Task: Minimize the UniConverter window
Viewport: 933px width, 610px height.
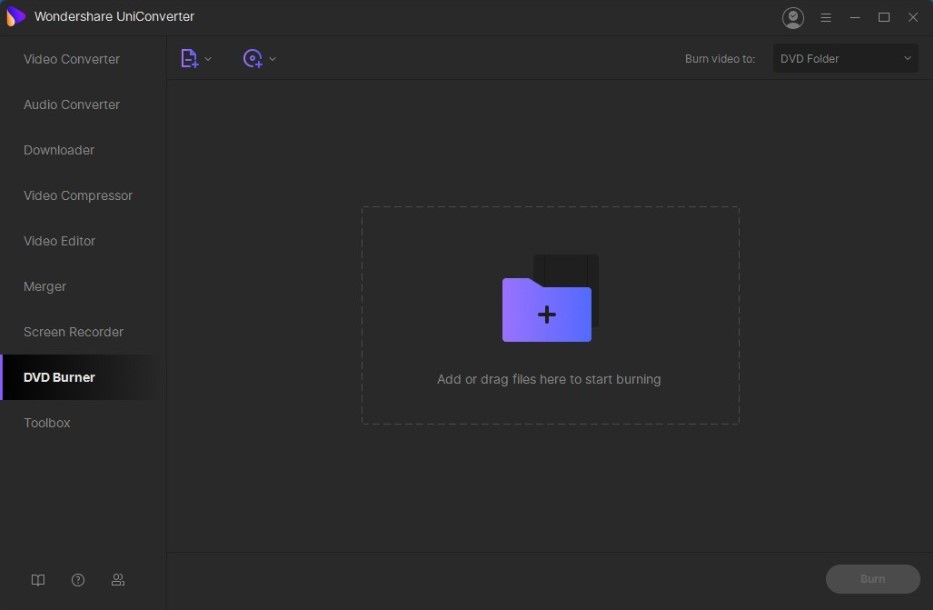Action: [854, 17]
